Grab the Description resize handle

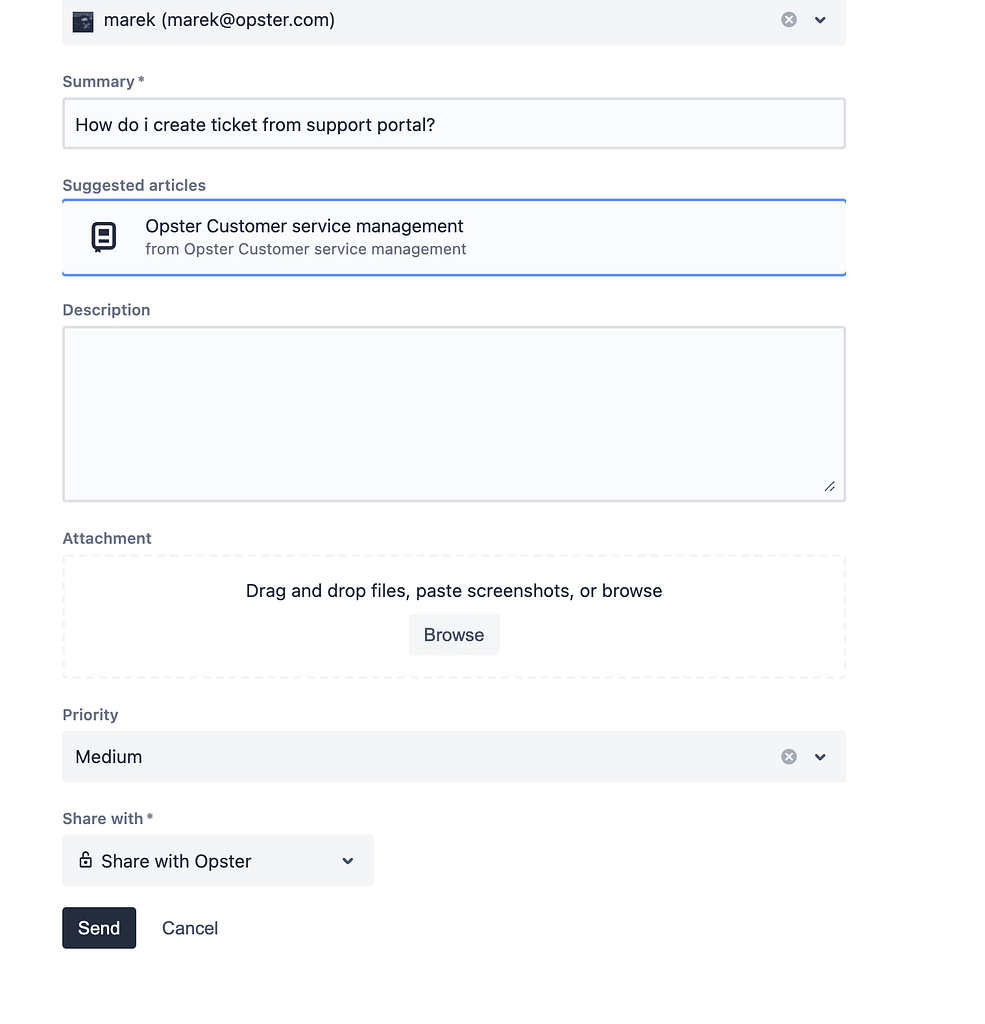point(830,487)
